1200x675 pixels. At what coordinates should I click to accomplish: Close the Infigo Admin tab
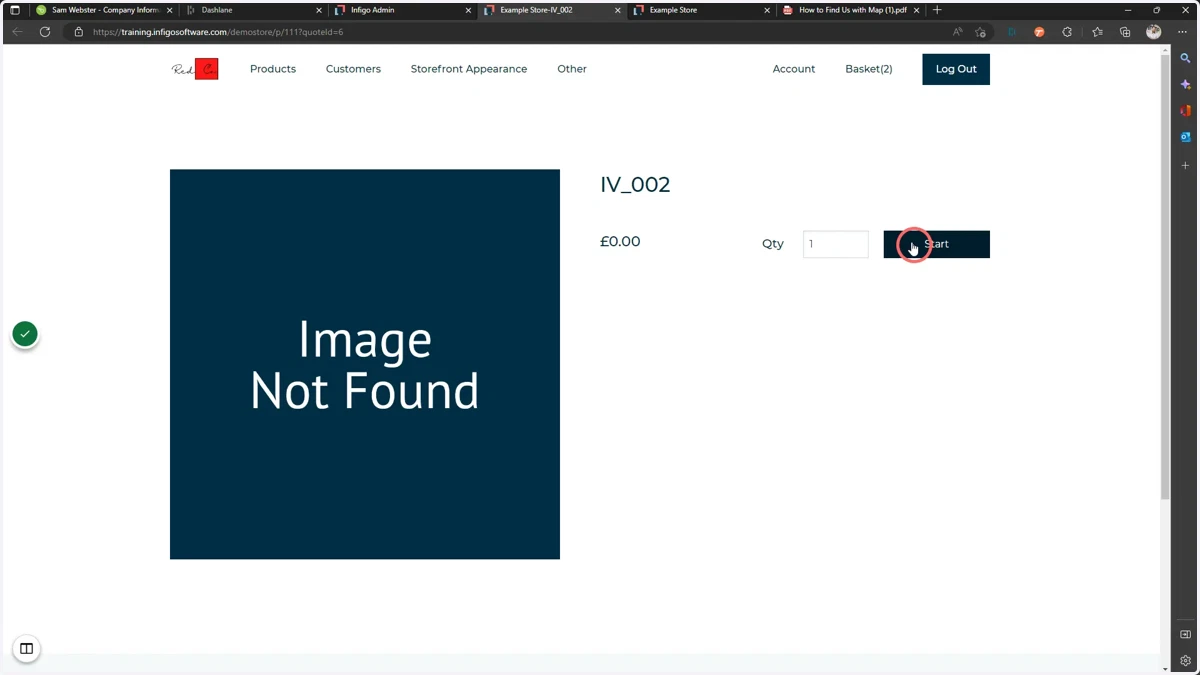click(x=468, y=10)
